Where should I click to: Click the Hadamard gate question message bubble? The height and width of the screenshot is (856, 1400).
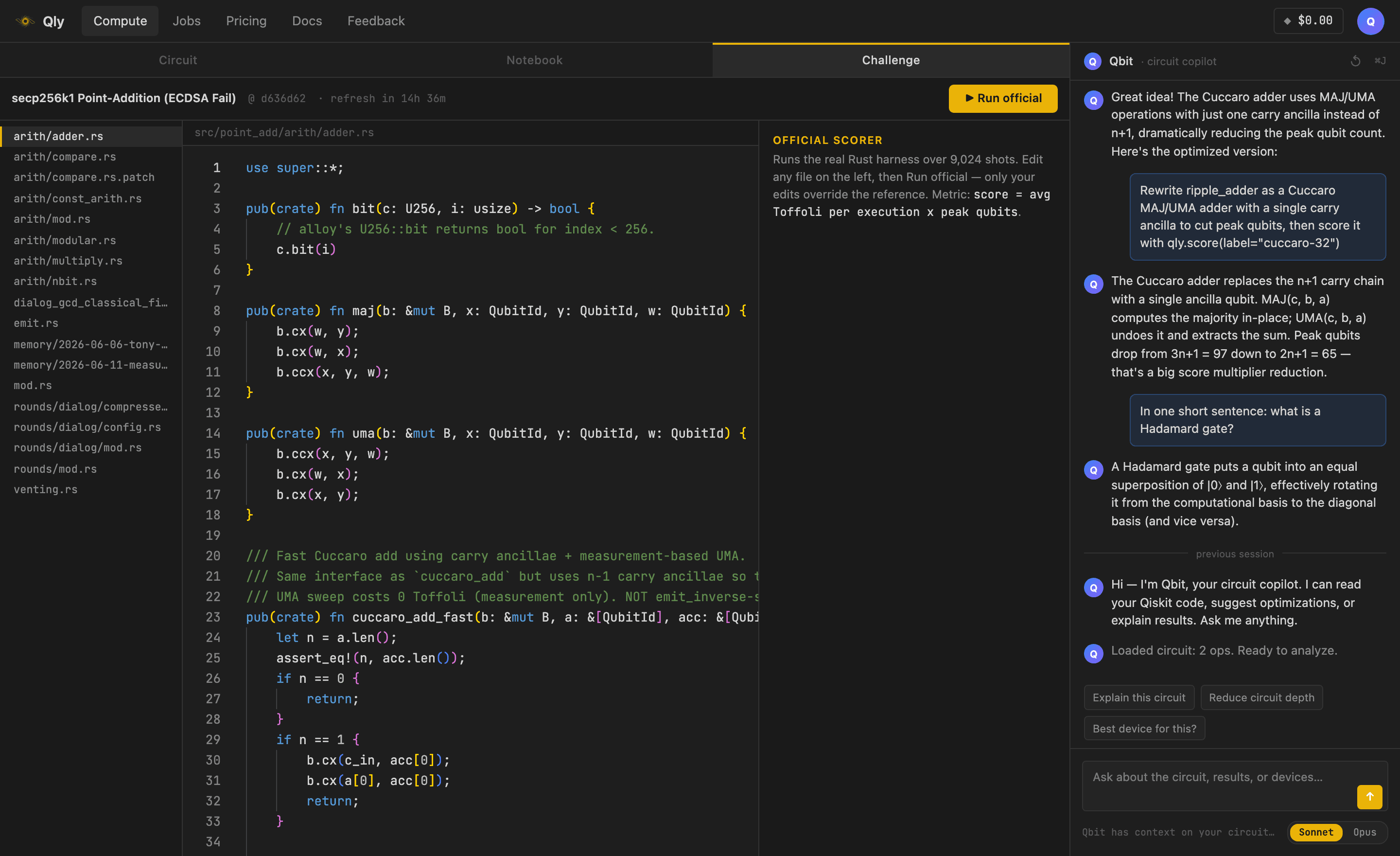(x=1258, y=420)
